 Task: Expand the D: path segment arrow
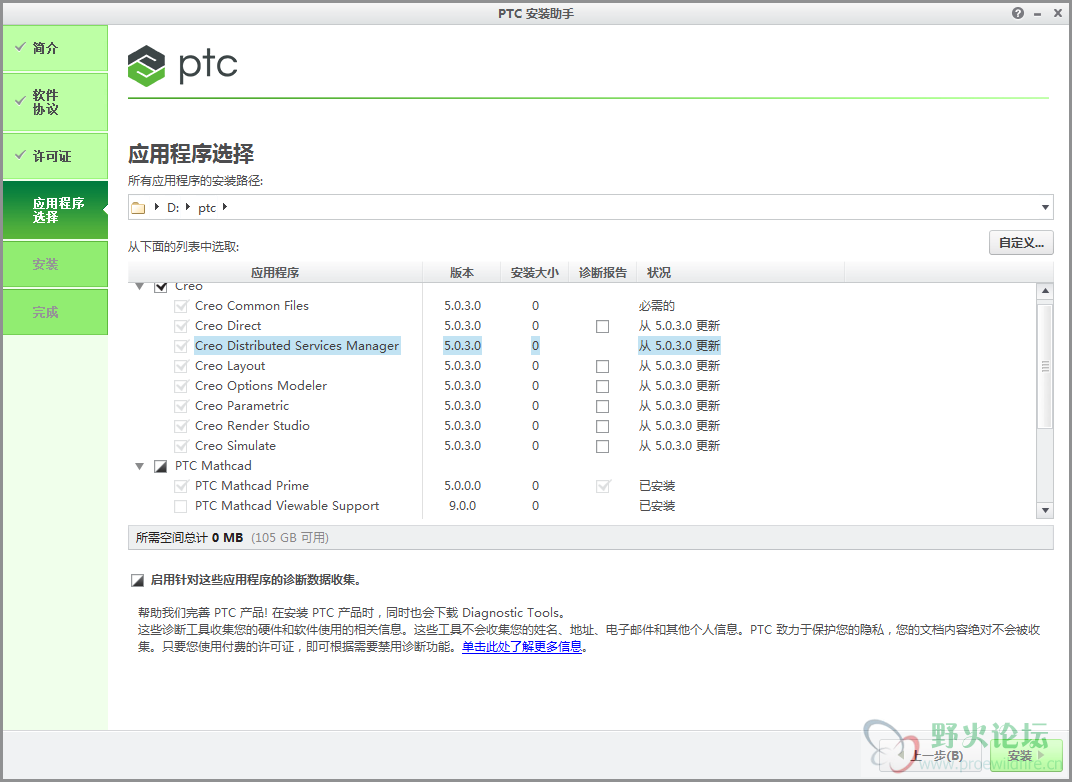pyautogui.click(x=188, y=206)
